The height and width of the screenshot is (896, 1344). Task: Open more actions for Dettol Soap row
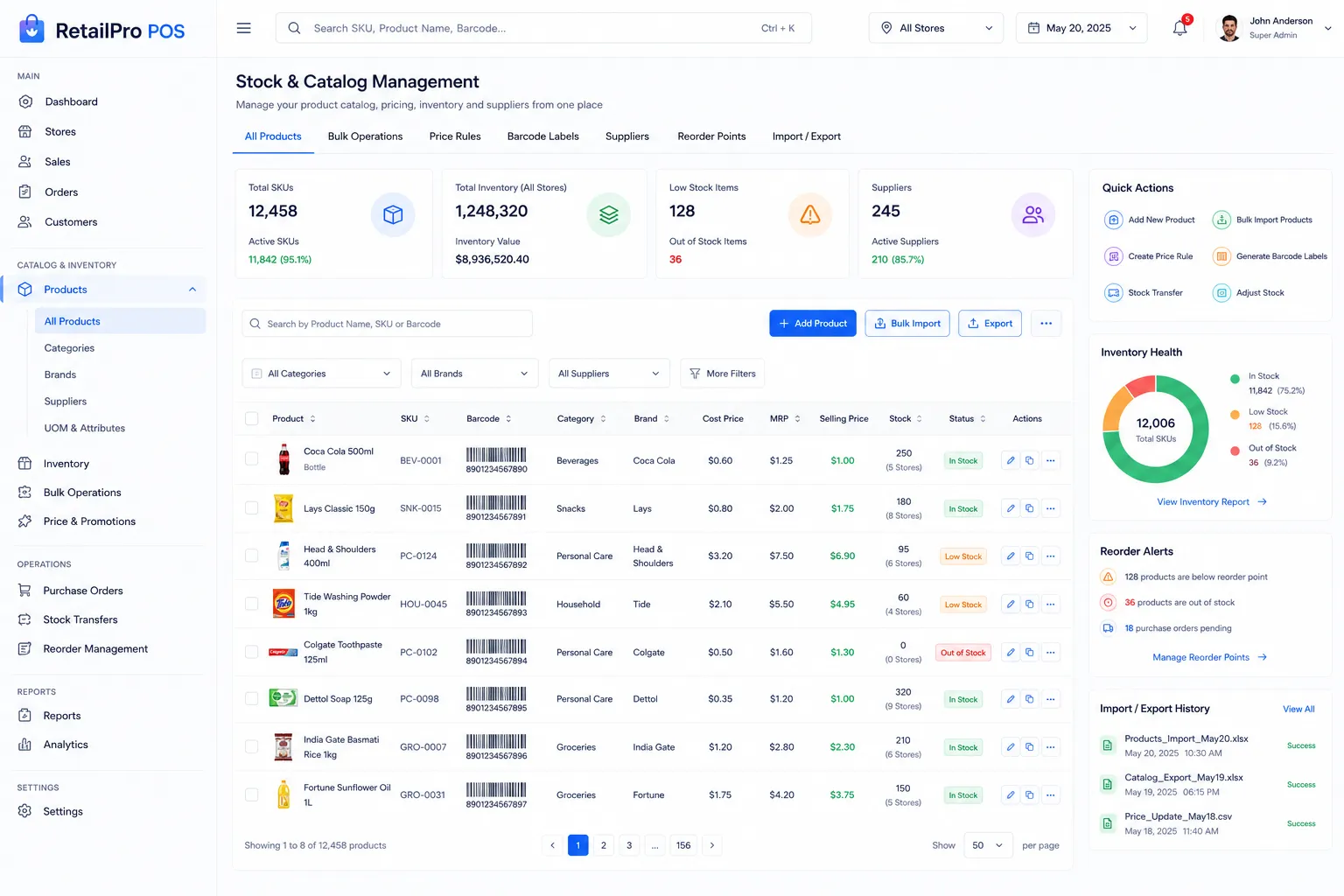[x=1051, y=699]
